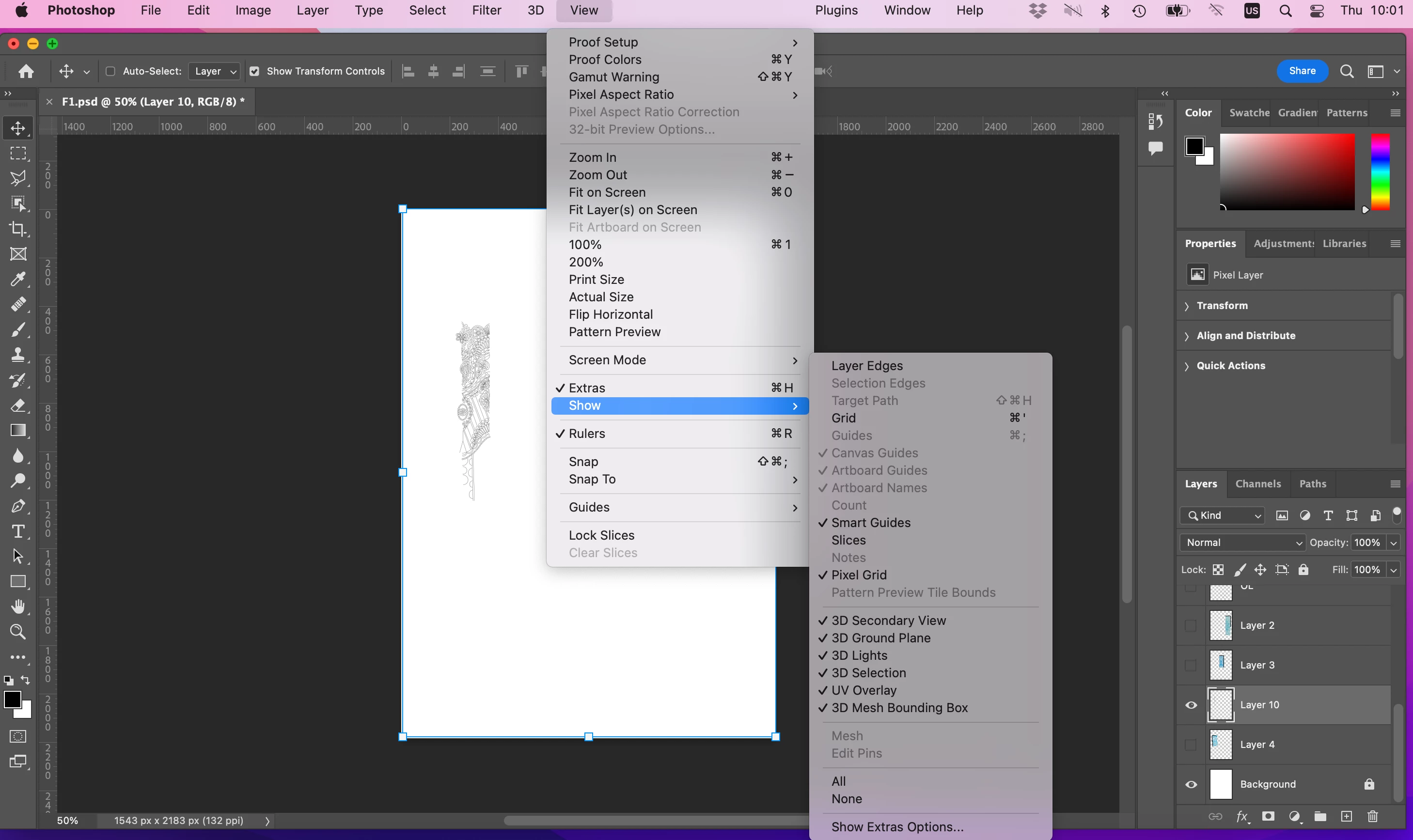Select the Eyedropper tool
This screenshot has height=840, width=1413.
click(x=18, y=279)
